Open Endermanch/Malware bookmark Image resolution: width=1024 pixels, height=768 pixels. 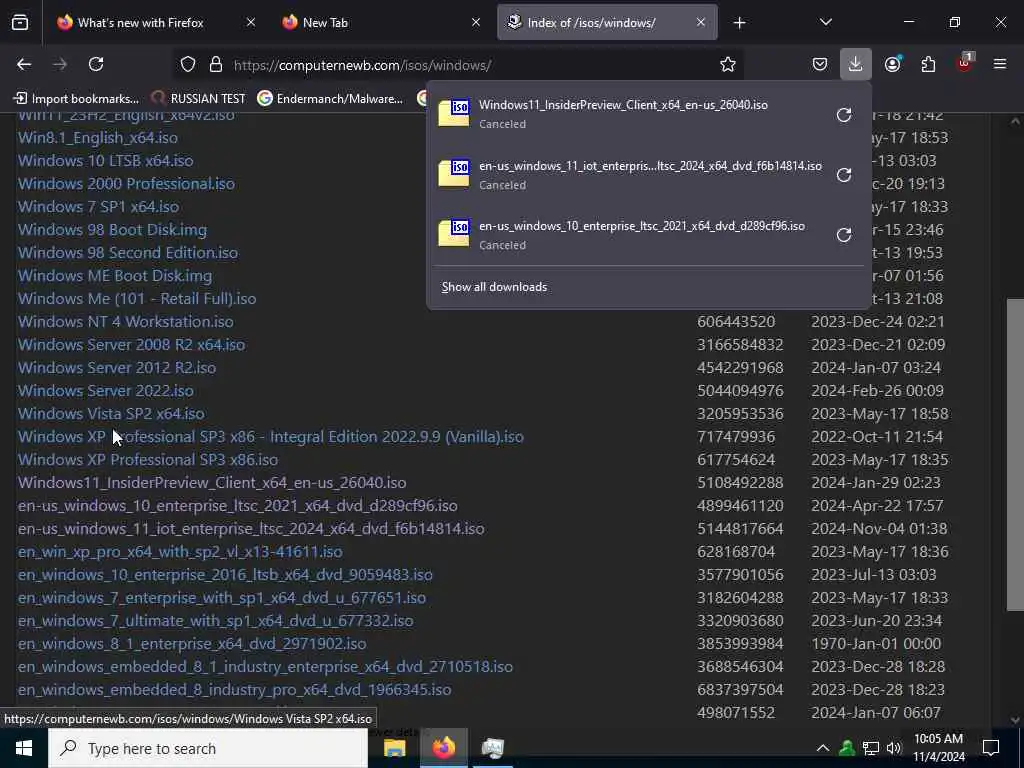click(x=330, y=99)
